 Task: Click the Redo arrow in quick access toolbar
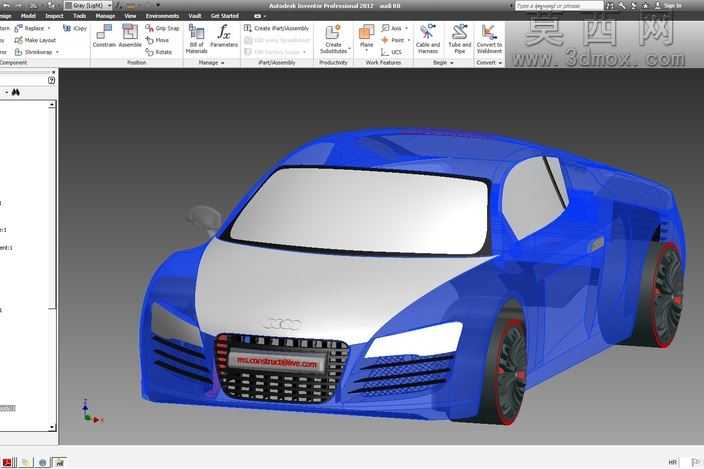pyautogui.click(x=20, y=5)
